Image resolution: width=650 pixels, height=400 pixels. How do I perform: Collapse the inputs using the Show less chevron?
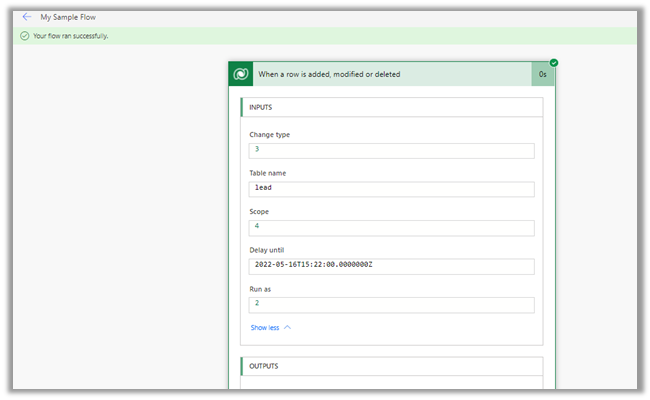(287, 327)
